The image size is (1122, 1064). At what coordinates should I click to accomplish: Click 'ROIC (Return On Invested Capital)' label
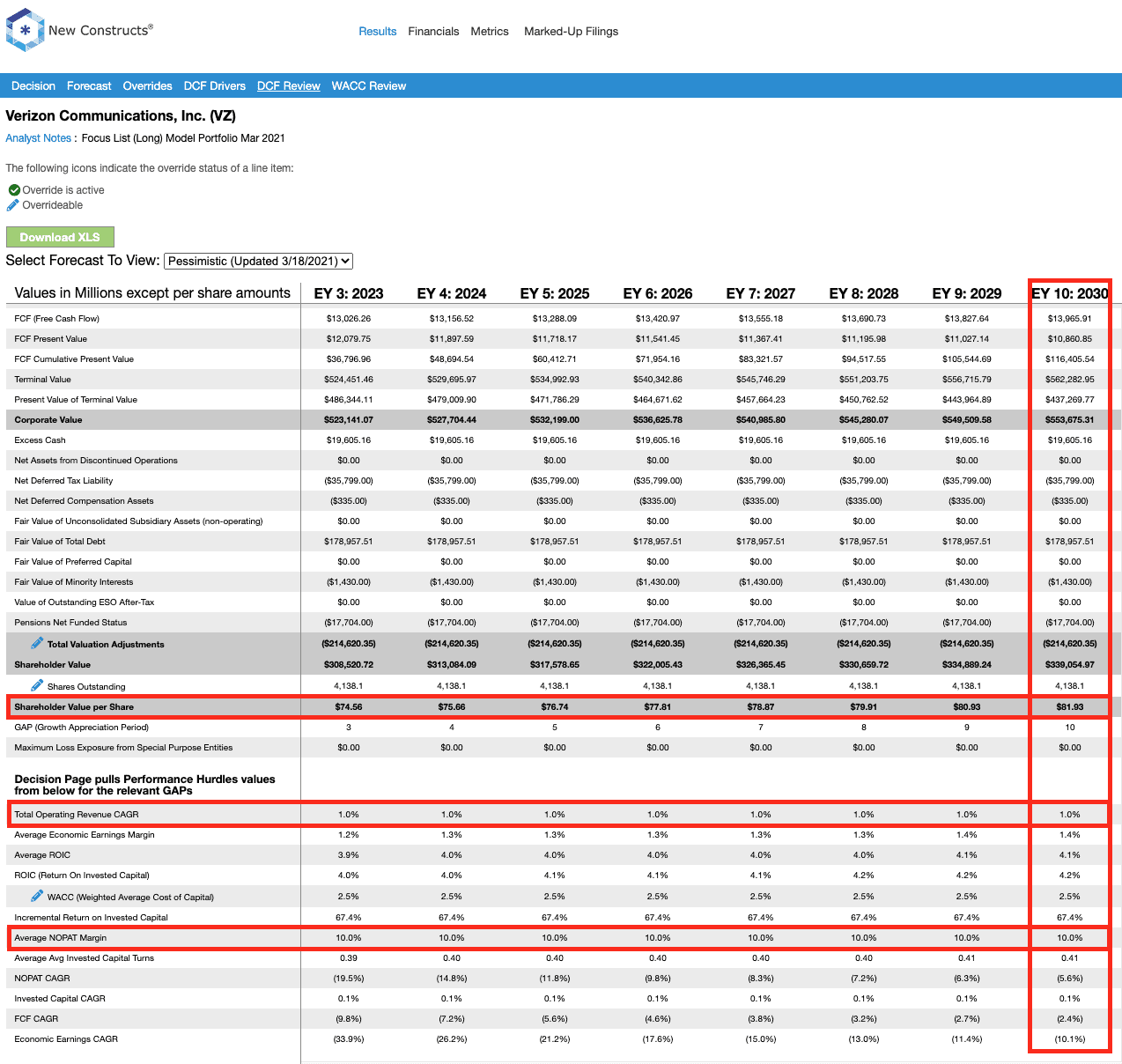[82, 876]
